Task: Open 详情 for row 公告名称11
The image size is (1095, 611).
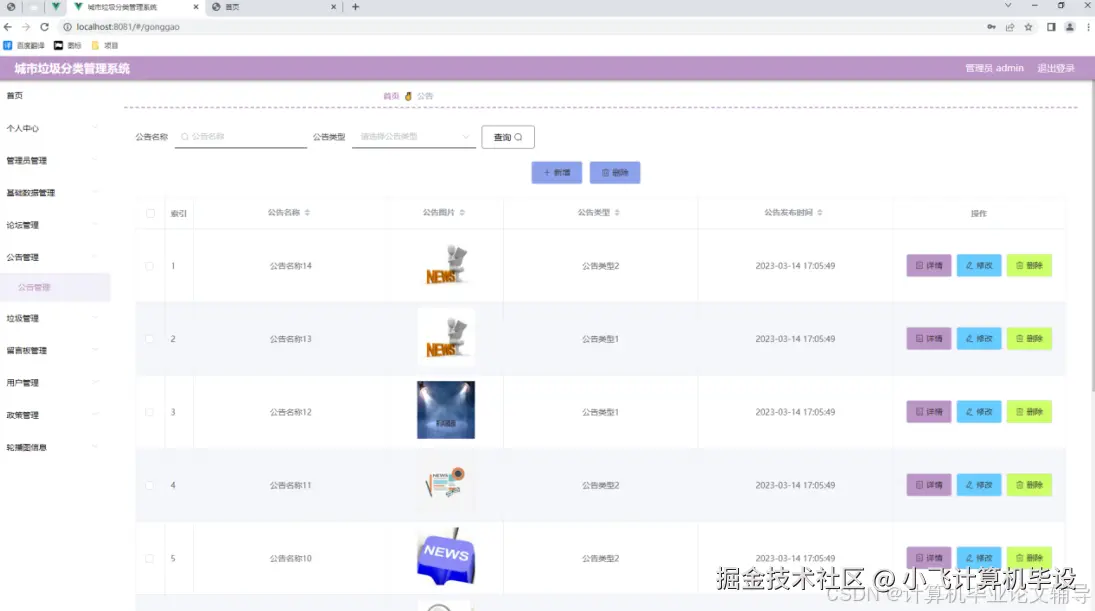Action: [929, 485]
